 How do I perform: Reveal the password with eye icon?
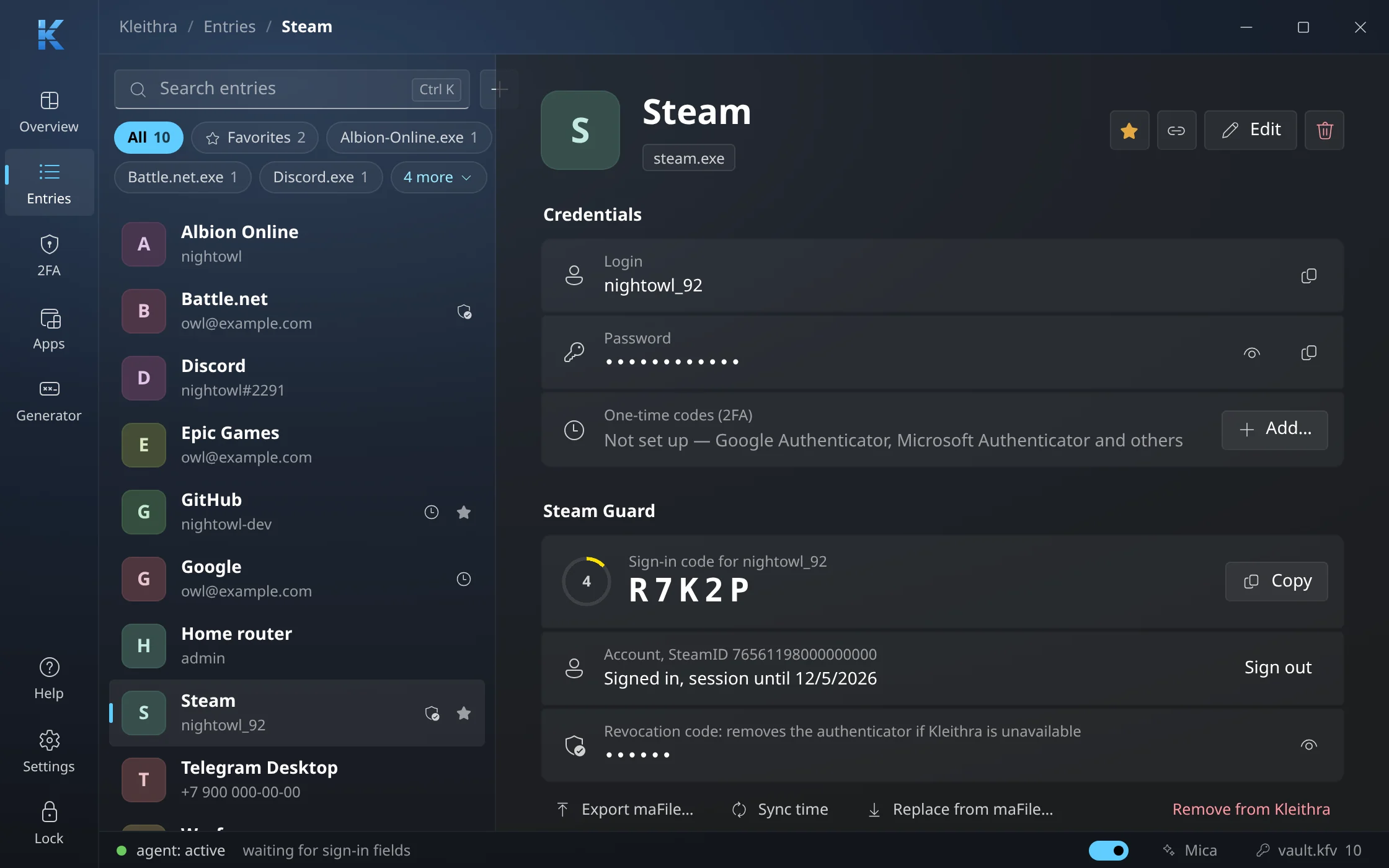[x=1251, y=353]
